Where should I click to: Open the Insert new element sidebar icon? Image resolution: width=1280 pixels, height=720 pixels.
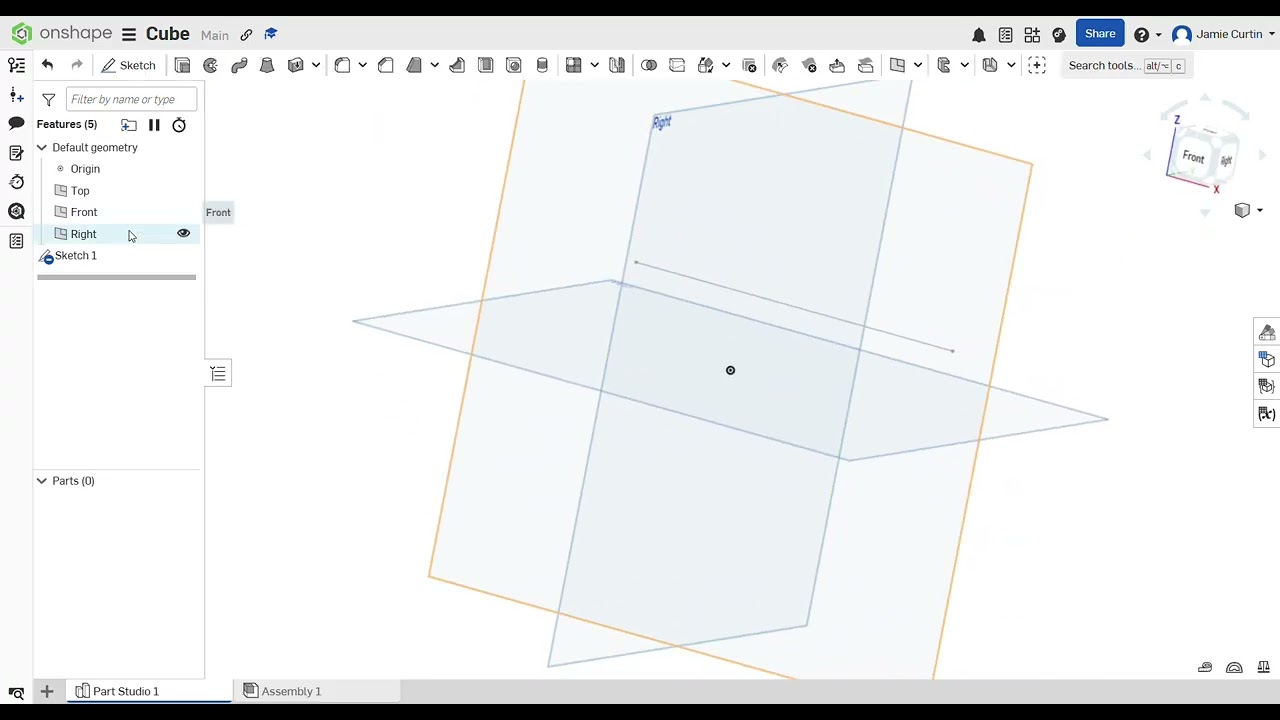coord(16,95)
